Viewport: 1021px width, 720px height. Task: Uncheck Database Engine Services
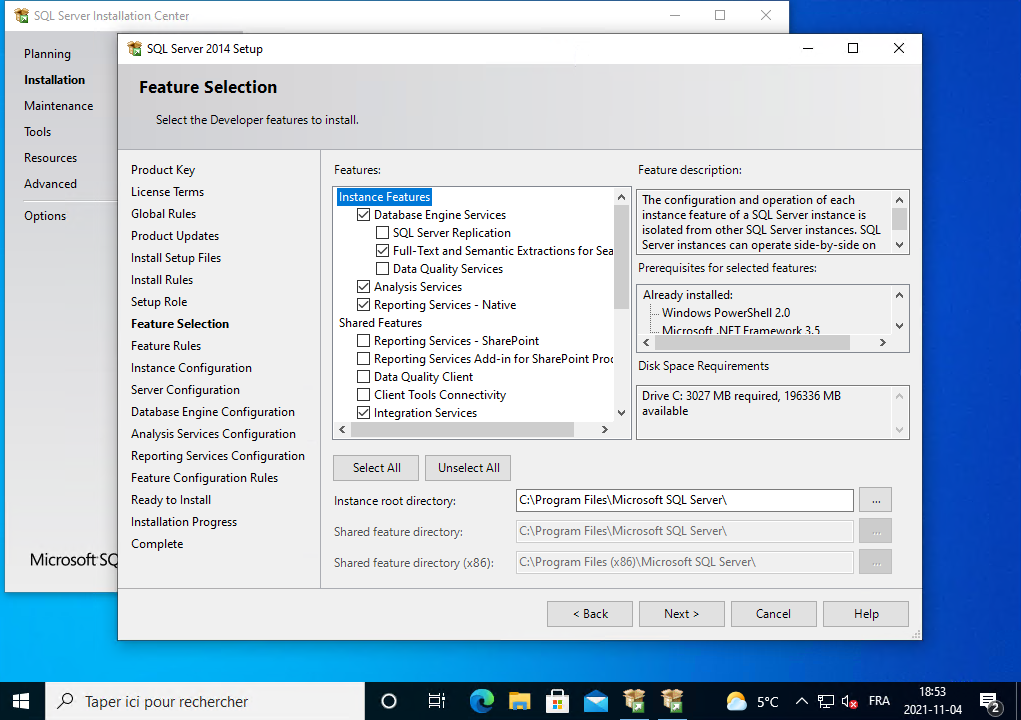(364, 215)
